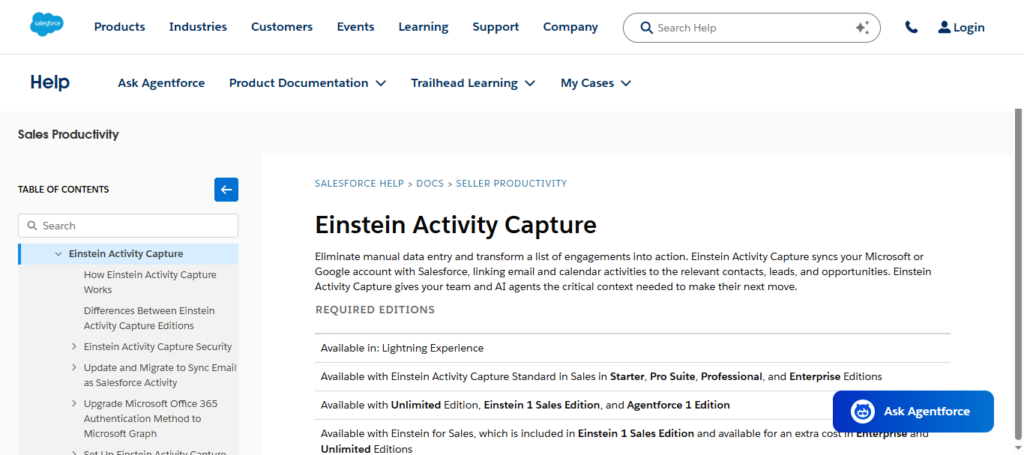1024x455 pixels.
Task: Open the Products menu
Action: [120, 27]
